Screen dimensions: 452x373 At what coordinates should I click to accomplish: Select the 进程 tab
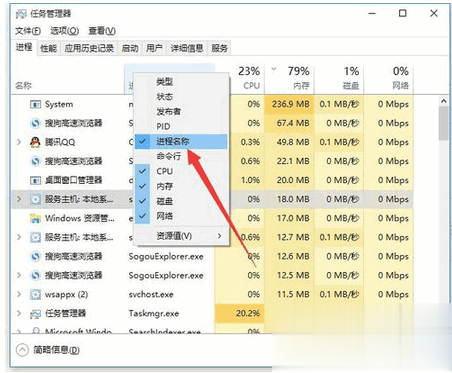tap(24, 47)
